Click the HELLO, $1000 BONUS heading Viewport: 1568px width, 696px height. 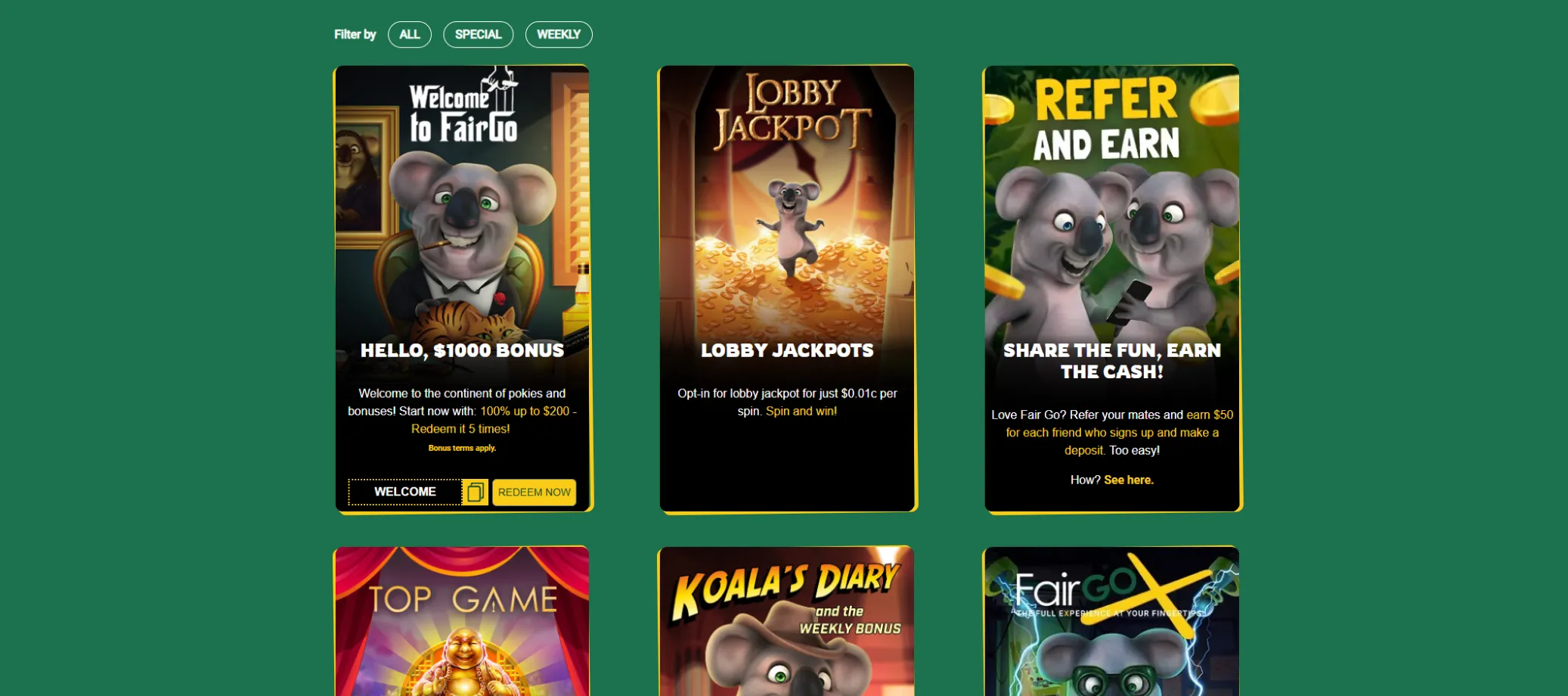pyautogui.click(x=462, y=350)
